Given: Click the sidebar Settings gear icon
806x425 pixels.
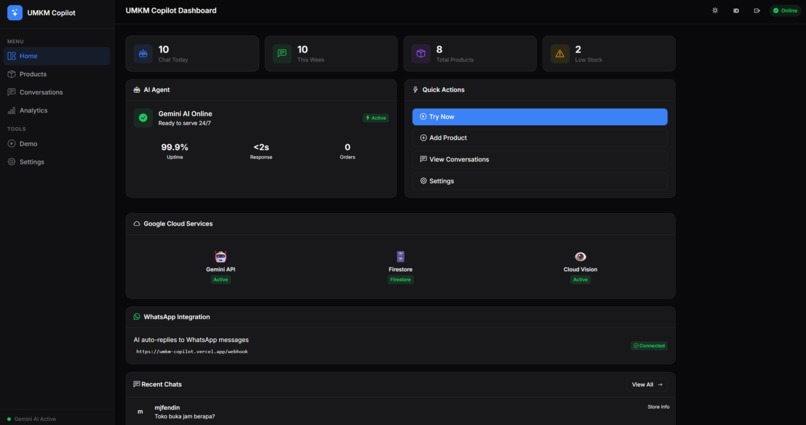Looking at the screenshot, I should (11, 161).
